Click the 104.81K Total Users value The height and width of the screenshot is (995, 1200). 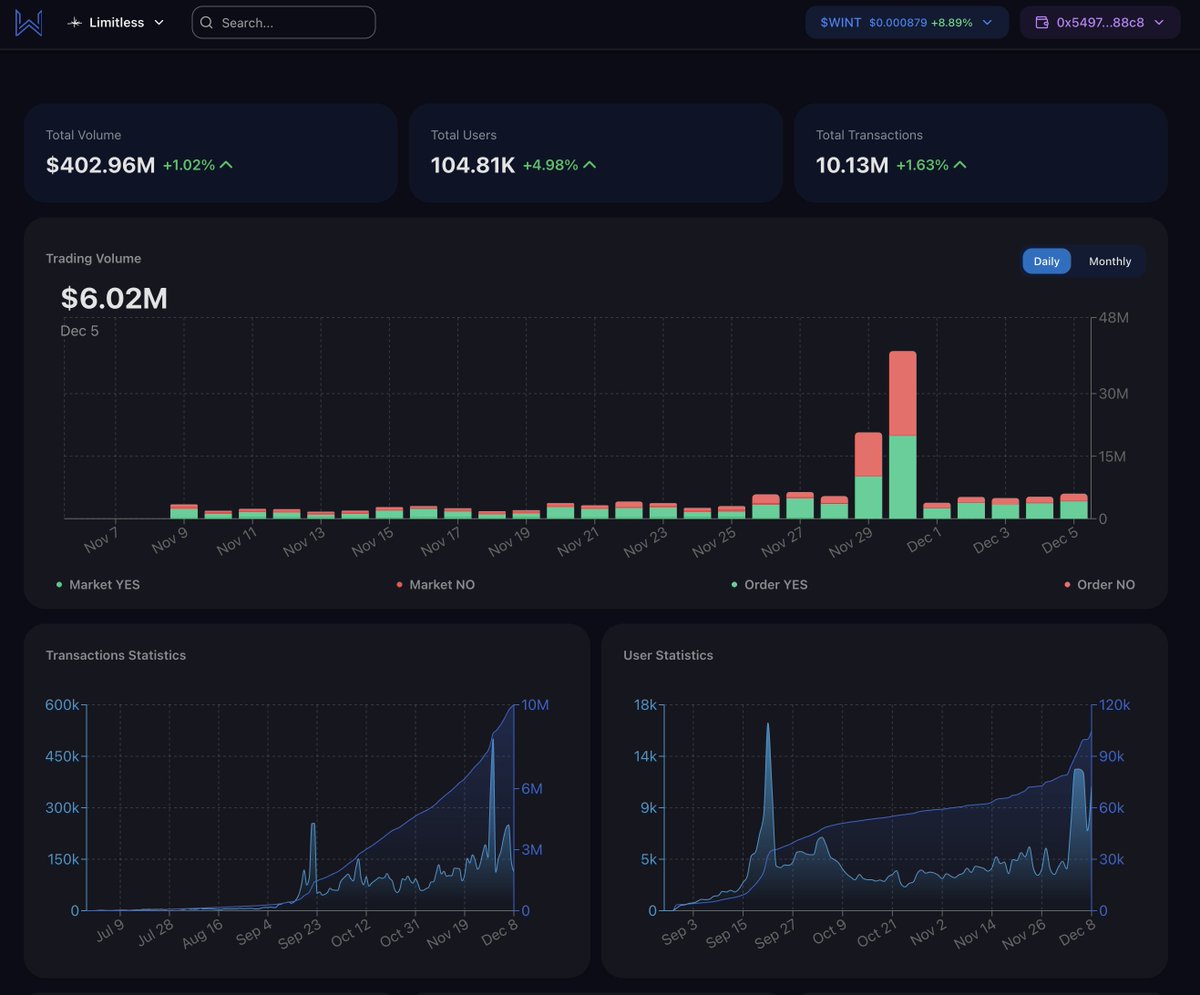click(473, 165)
